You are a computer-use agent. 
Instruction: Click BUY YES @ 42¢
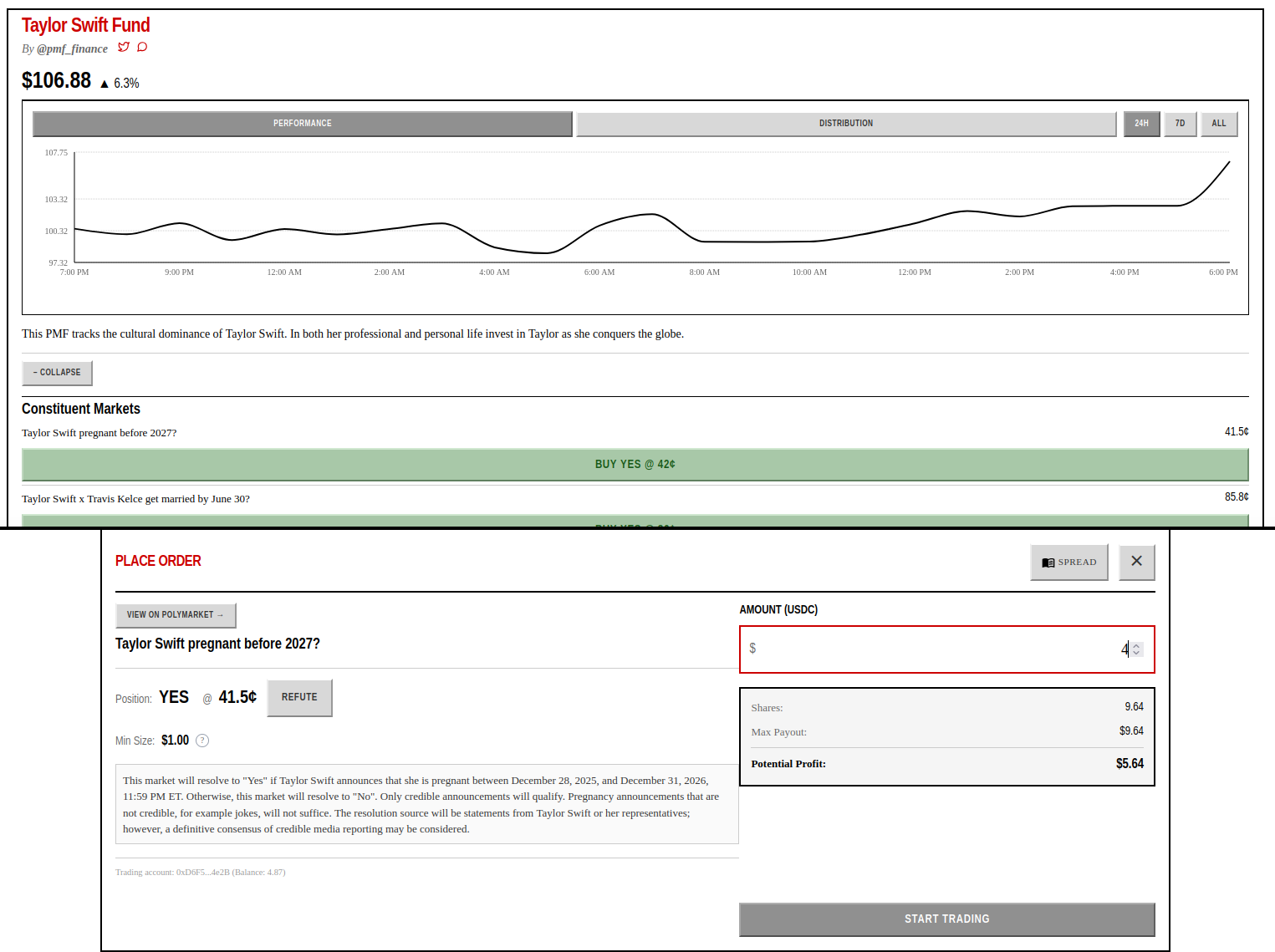click(x=635, y=464)
